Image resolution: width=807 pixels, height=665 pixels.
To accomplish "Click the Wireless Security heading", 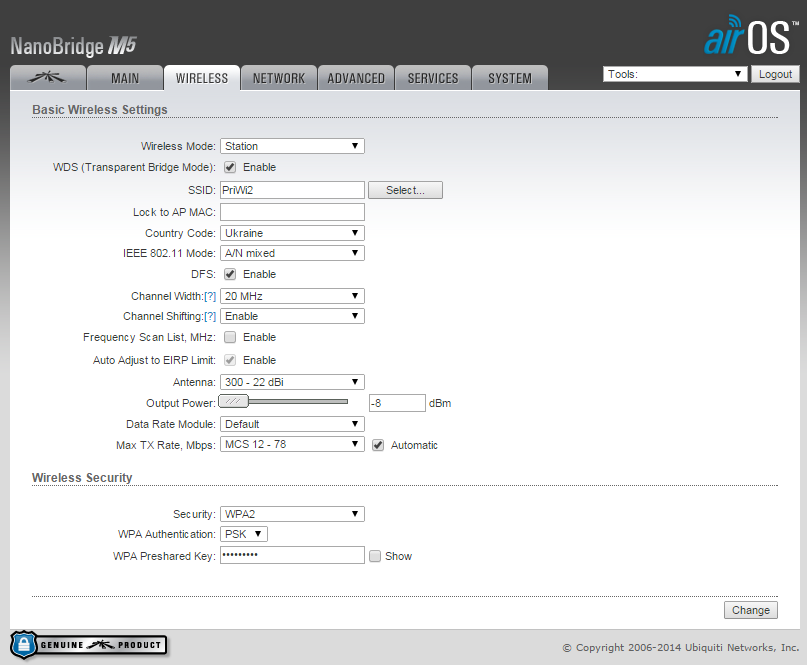I will point(82,478).
